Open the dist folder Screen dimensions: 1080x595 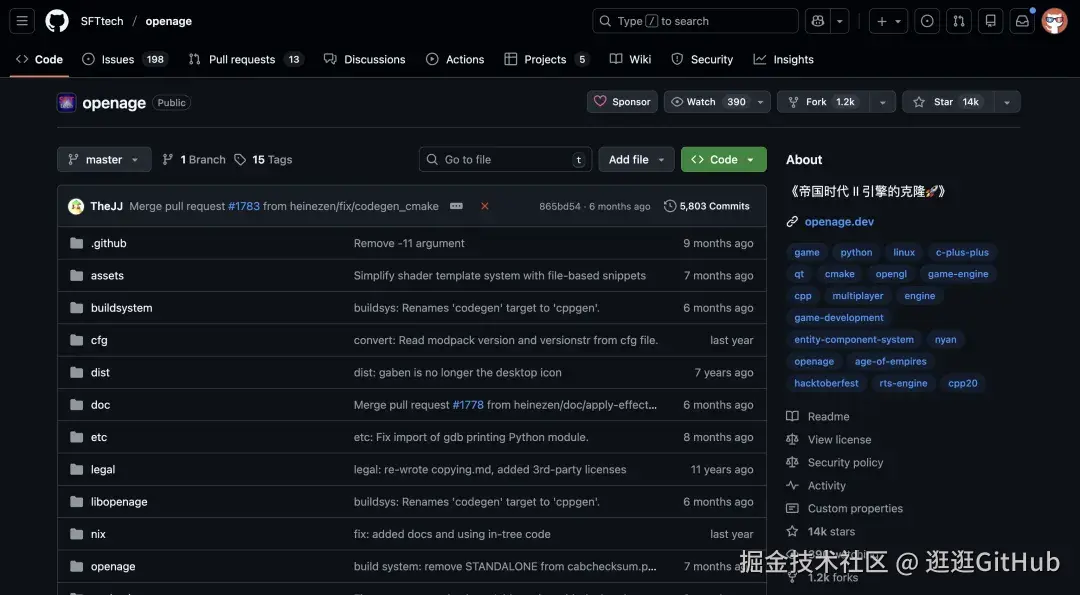pyautogui.click(x=100, y=373)
